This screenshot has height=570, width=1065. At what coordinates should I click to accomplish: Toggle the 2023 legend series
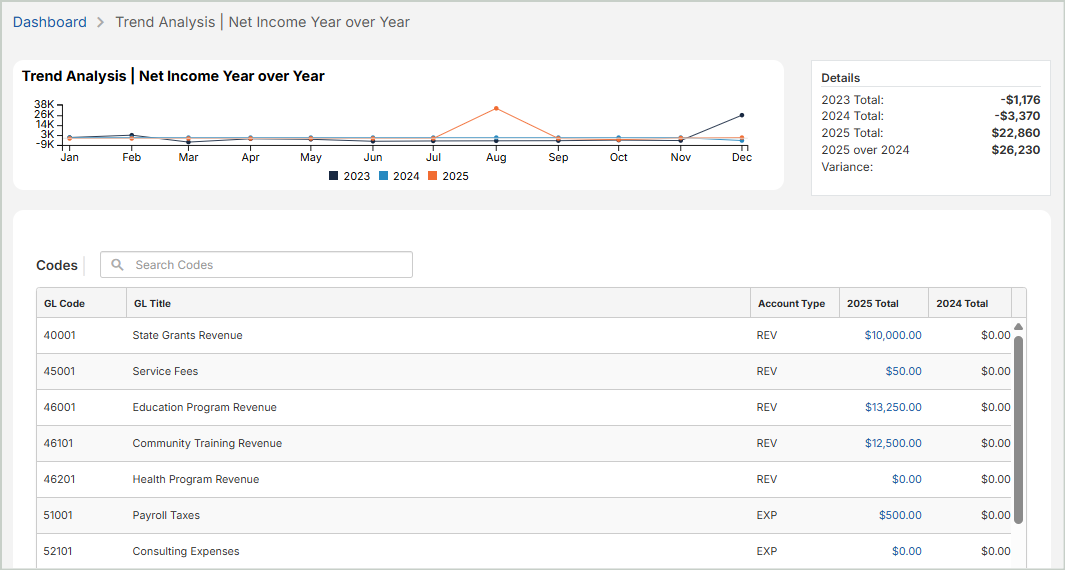tap(349, 176)
